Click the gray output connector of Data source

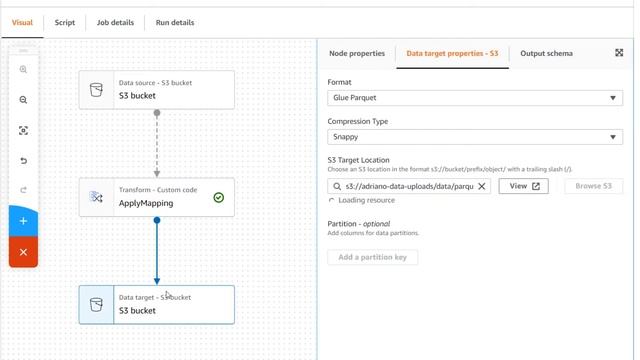(157, 113)
